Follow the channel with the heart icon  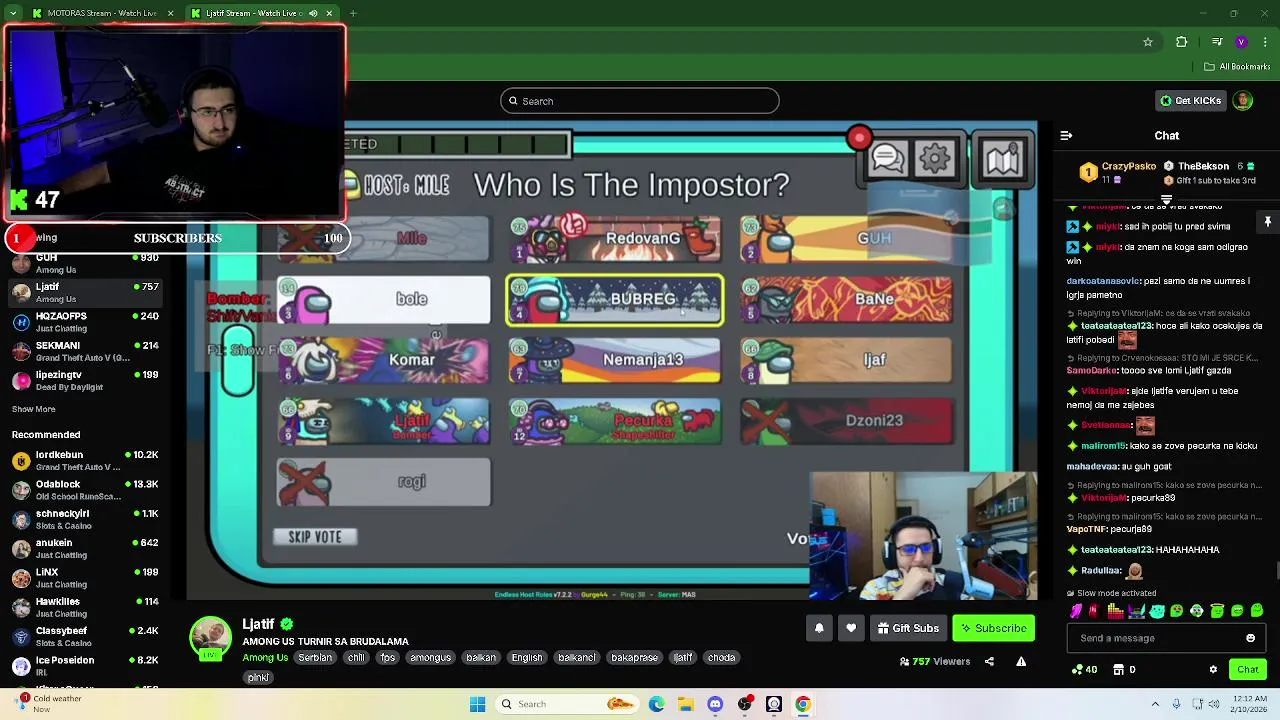tap(851, 628)
